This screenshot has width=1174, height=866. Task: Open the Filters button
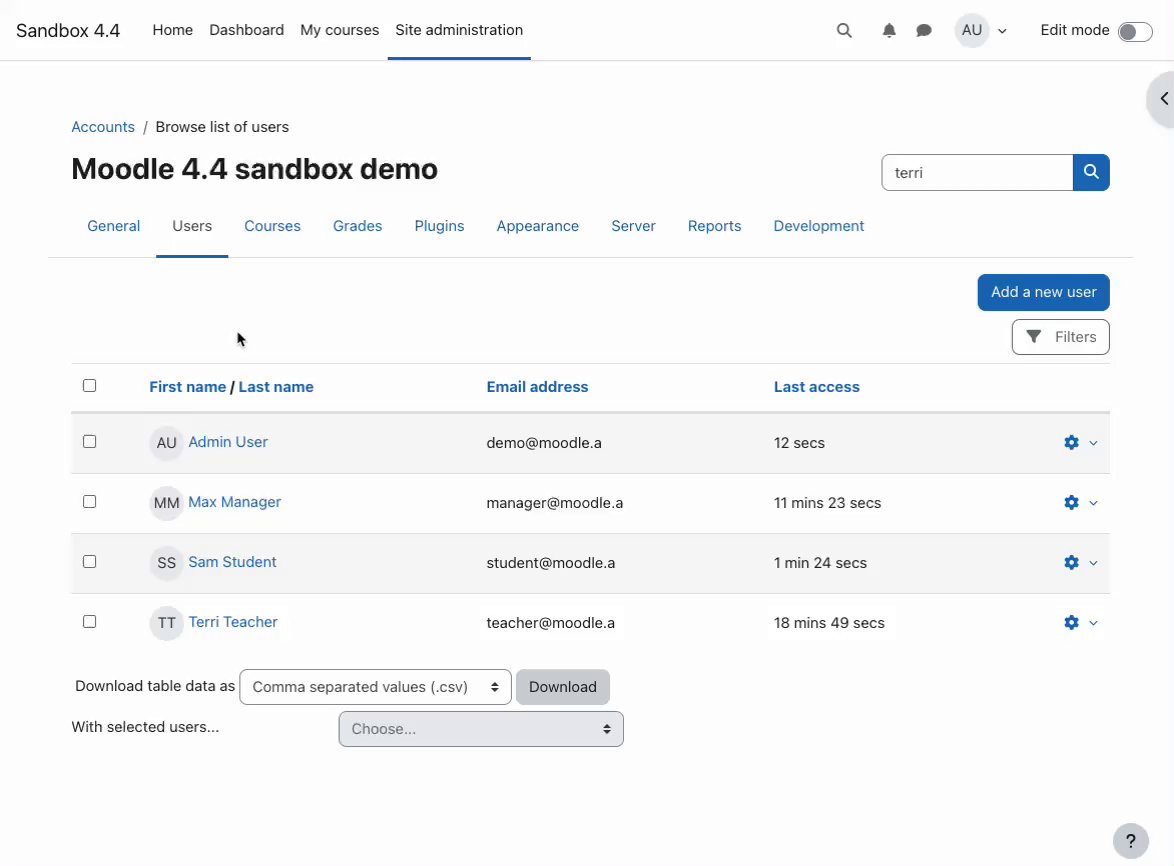point(1060,337)
